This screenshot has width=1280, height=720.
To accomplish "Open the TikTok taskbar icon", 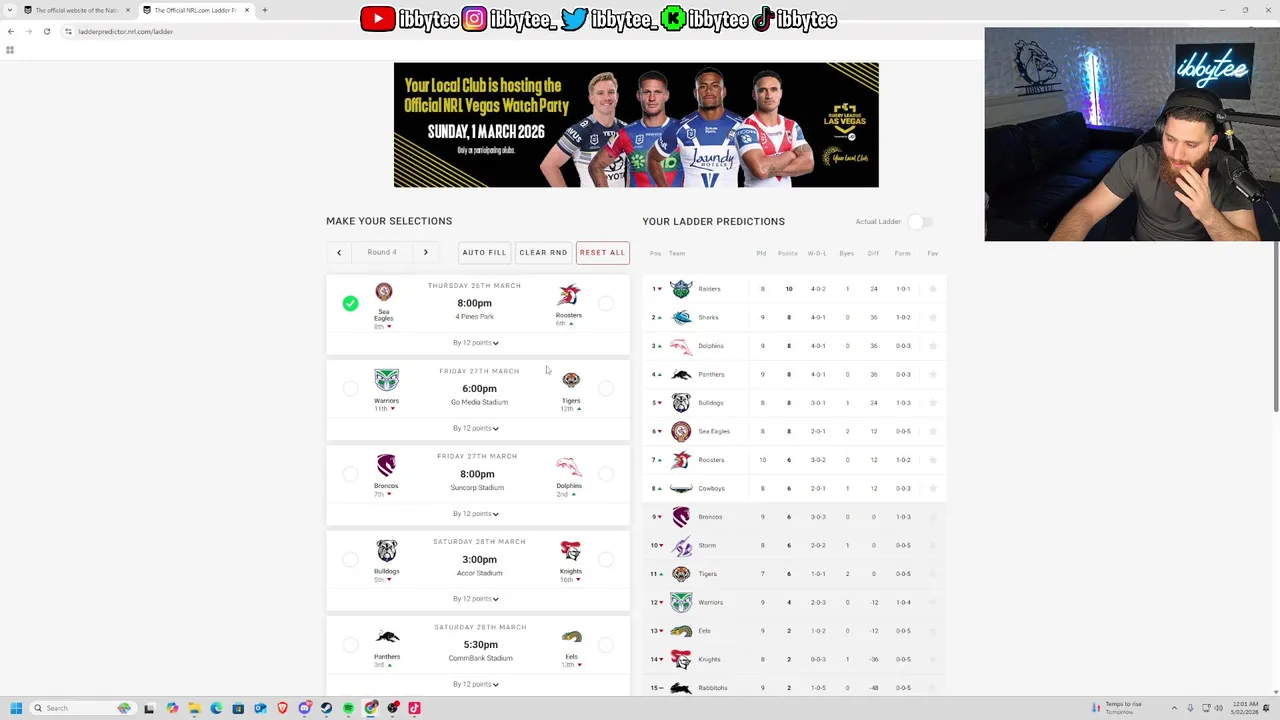I will click(x=414, y=708).
